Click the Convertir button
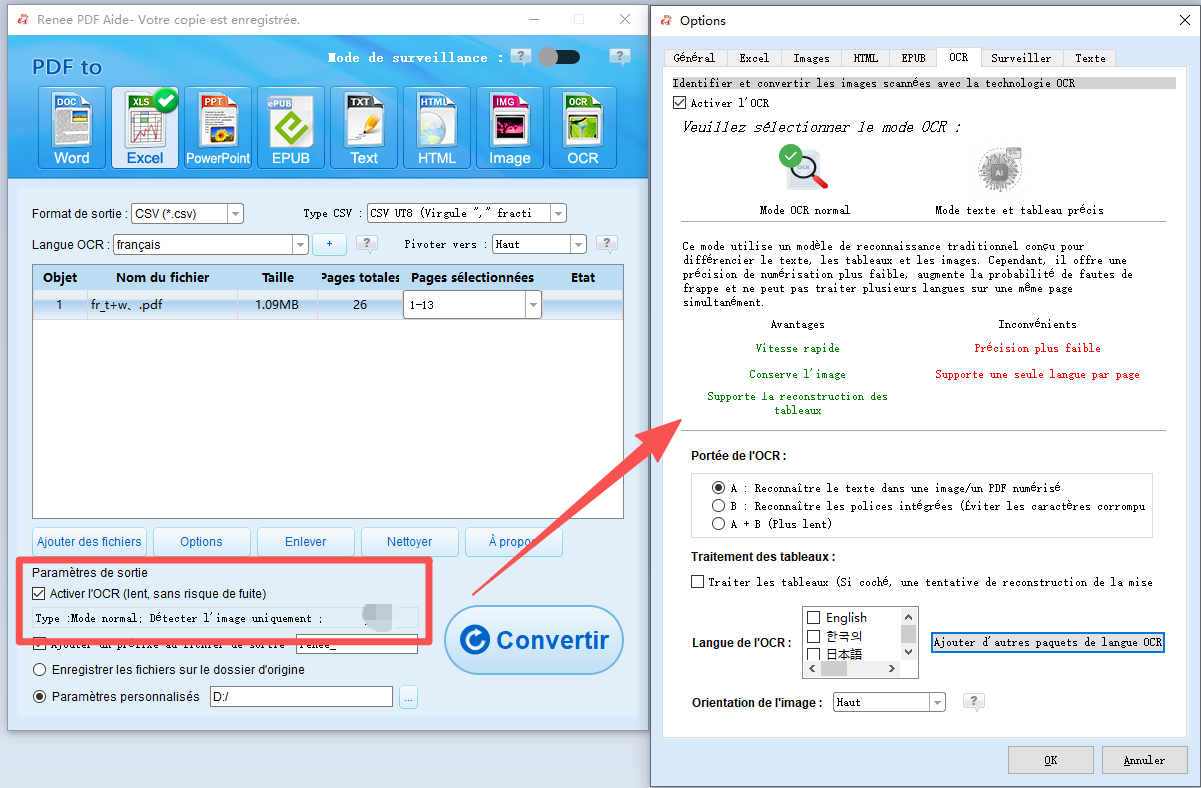The image size is (1201, 788). tap(534, 640)
